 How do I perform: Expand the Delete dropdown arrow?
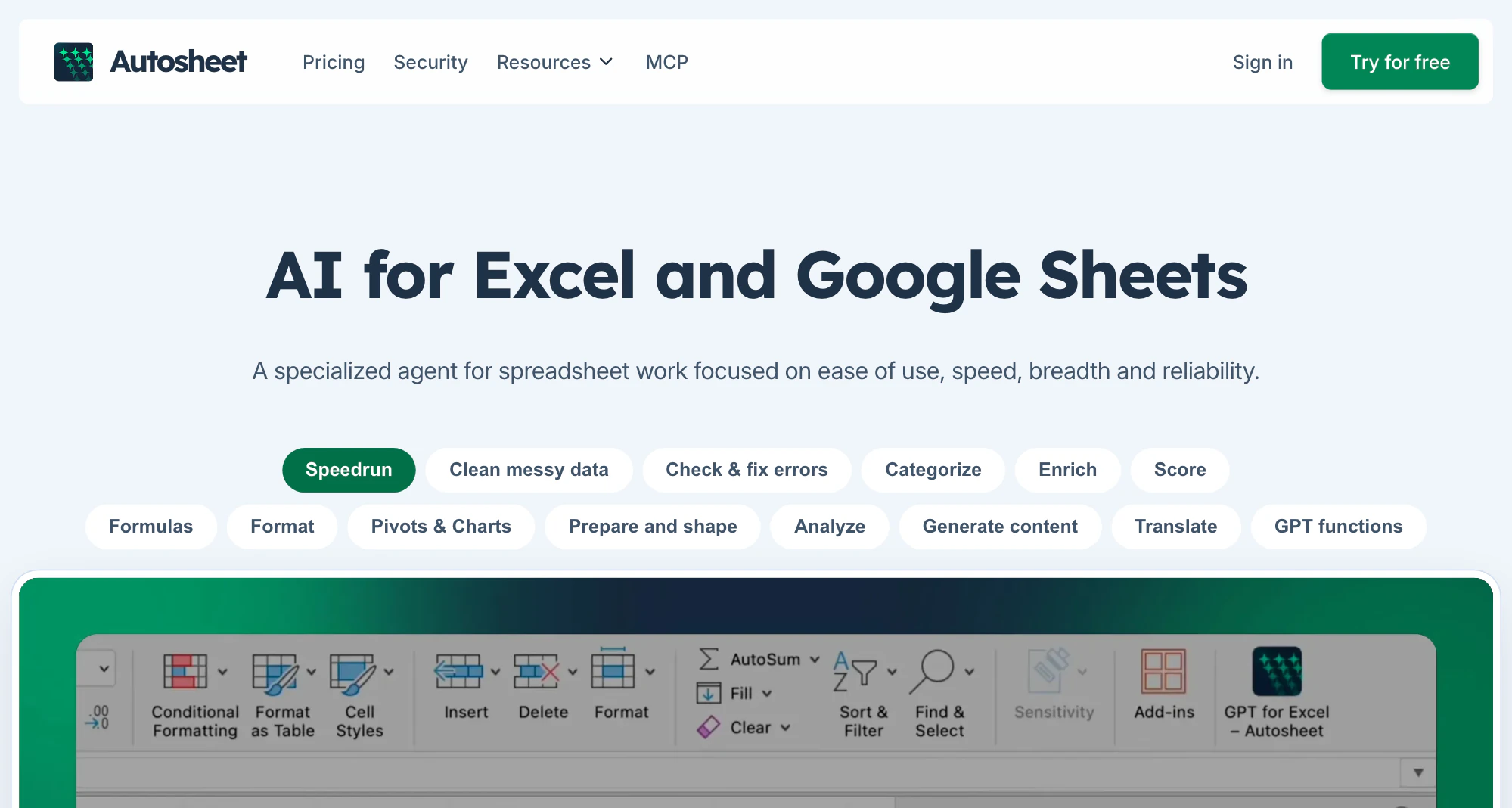[573, 672]
